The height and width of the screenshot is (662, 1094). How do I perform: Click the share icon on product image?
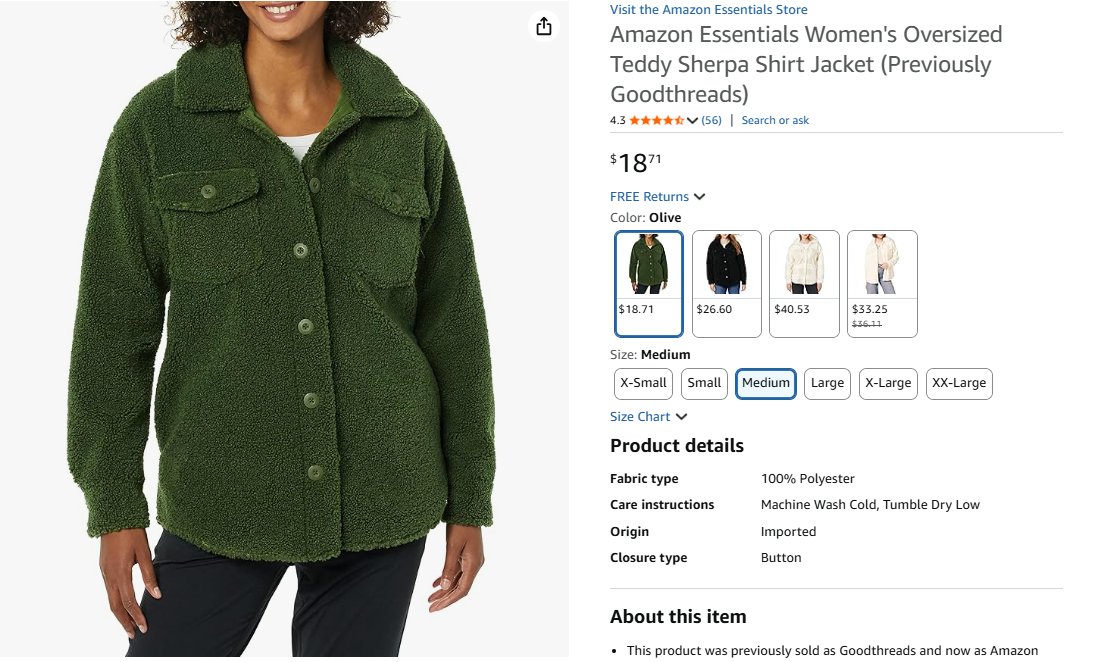tap(543, 27)
